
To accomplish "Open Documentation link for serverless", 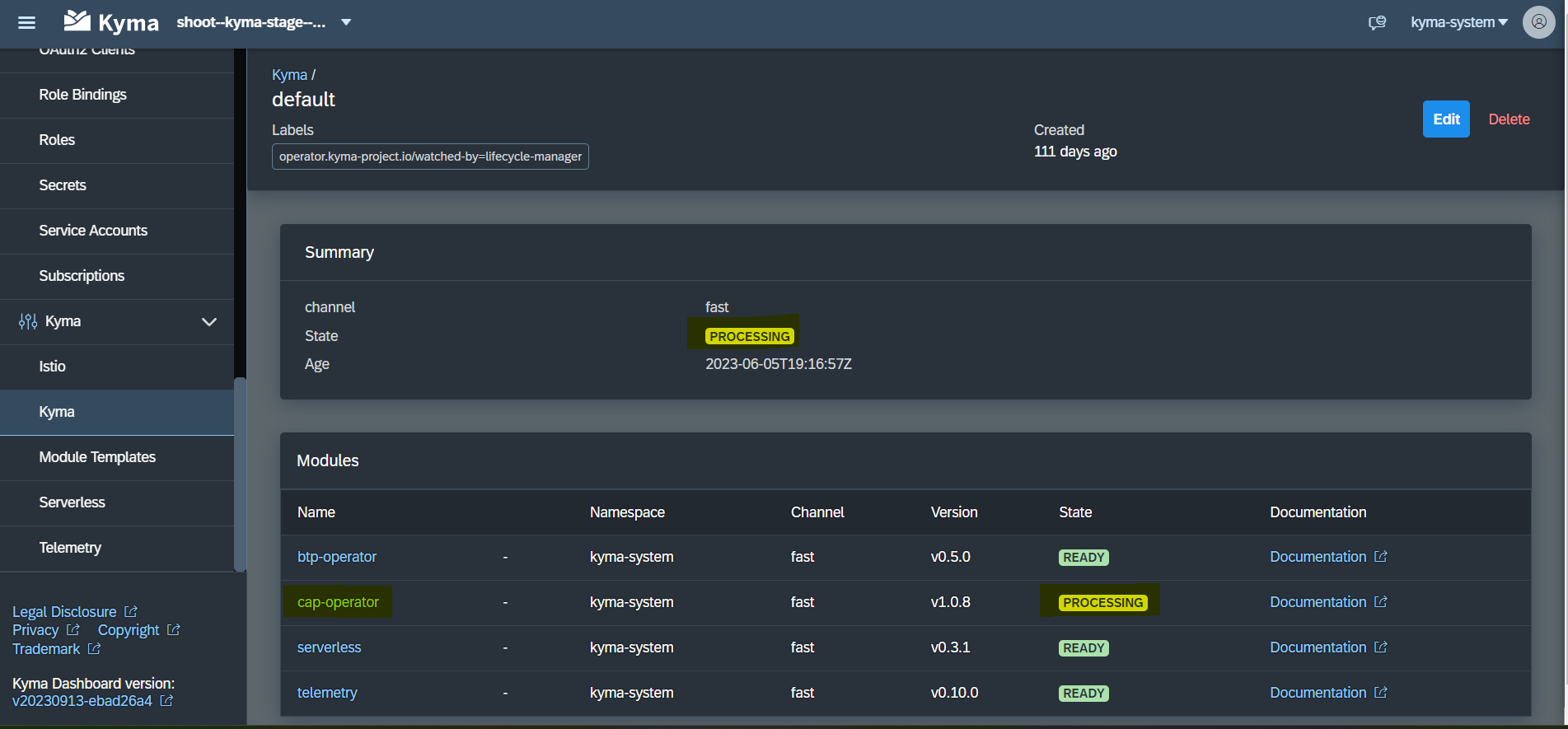I will point(1318,647).
